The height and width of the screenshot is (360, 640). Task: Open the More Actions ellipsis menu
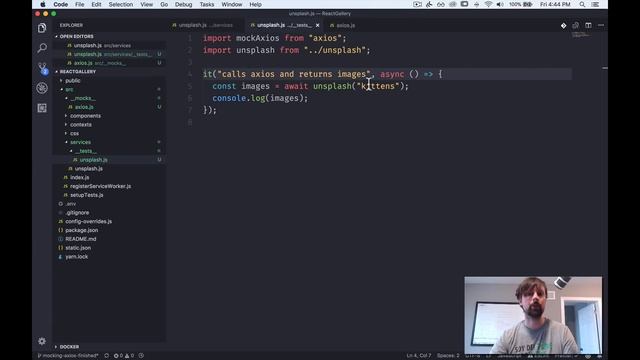[x=601, y=25]
